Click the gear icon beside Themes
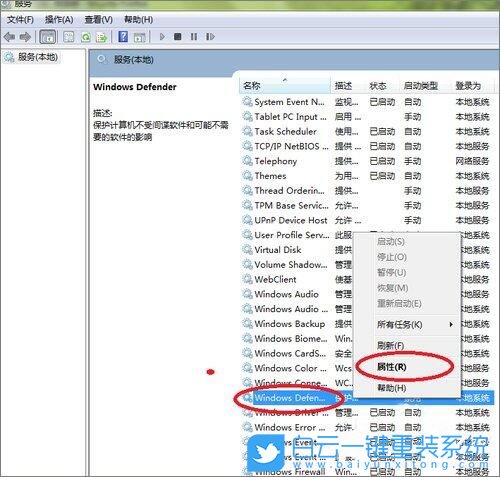 tap(247, 176)
